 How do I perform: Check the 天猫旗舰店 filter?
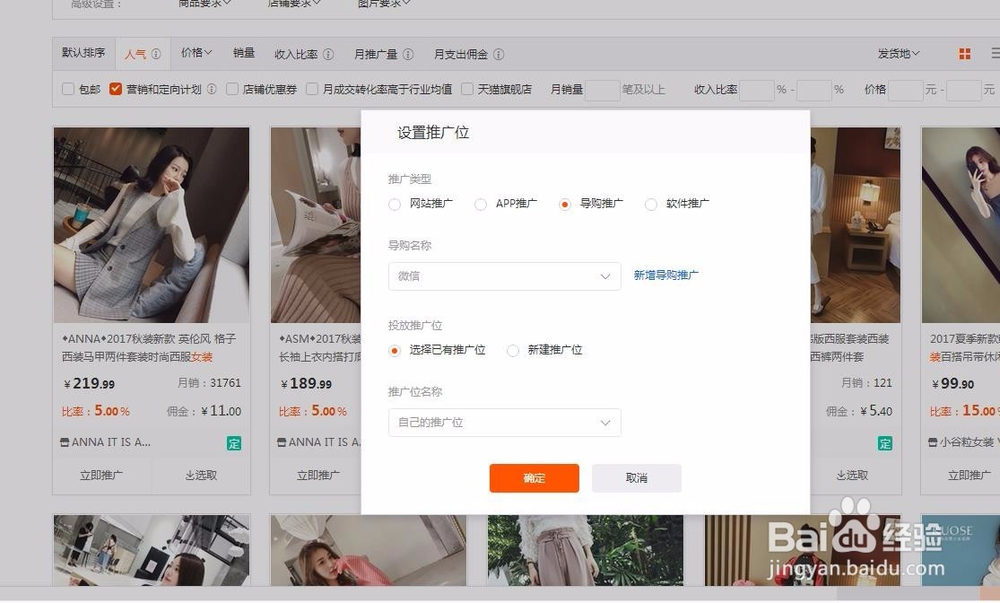click(x=466, y=88)
